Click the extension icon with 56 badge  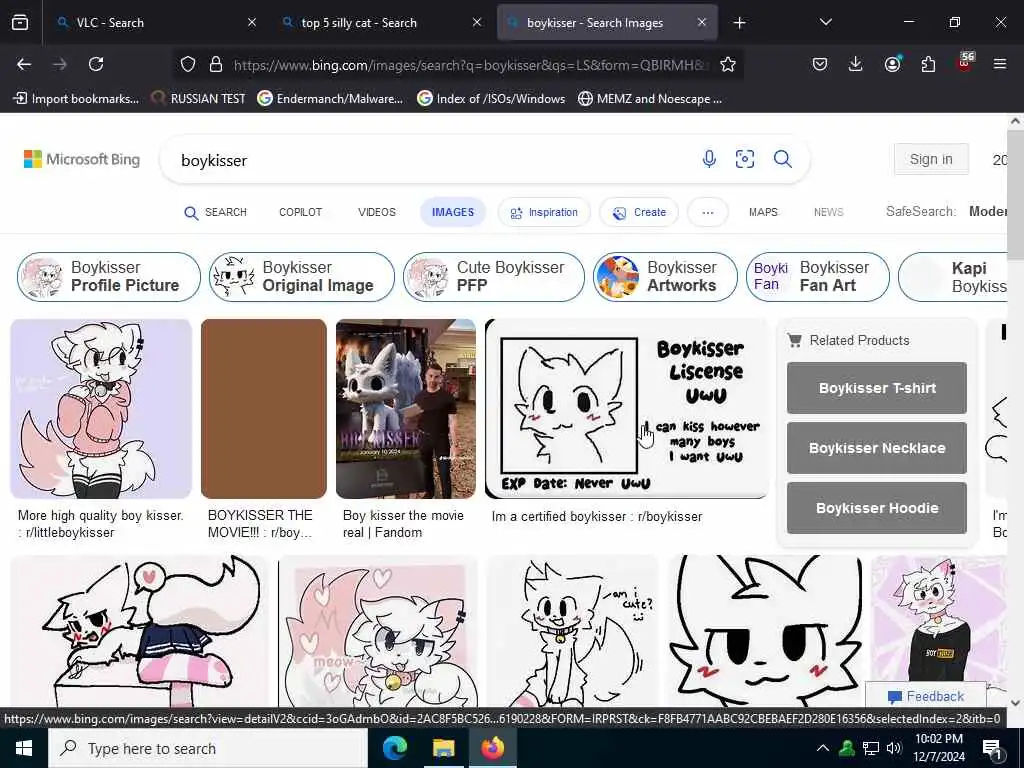point(965,62)
